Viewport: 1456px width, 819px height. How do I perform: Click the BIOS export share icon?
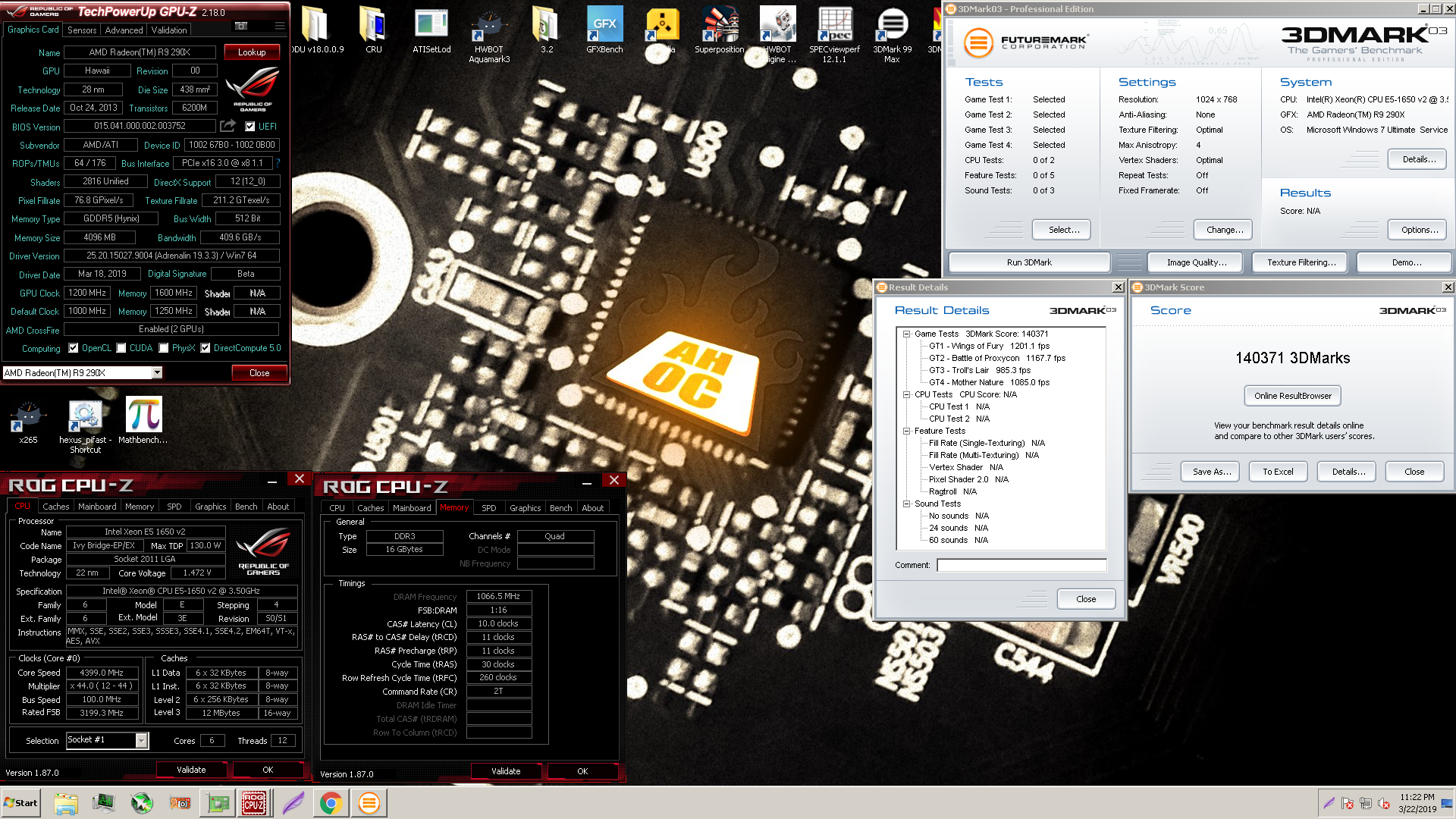(x=227, y=126)
